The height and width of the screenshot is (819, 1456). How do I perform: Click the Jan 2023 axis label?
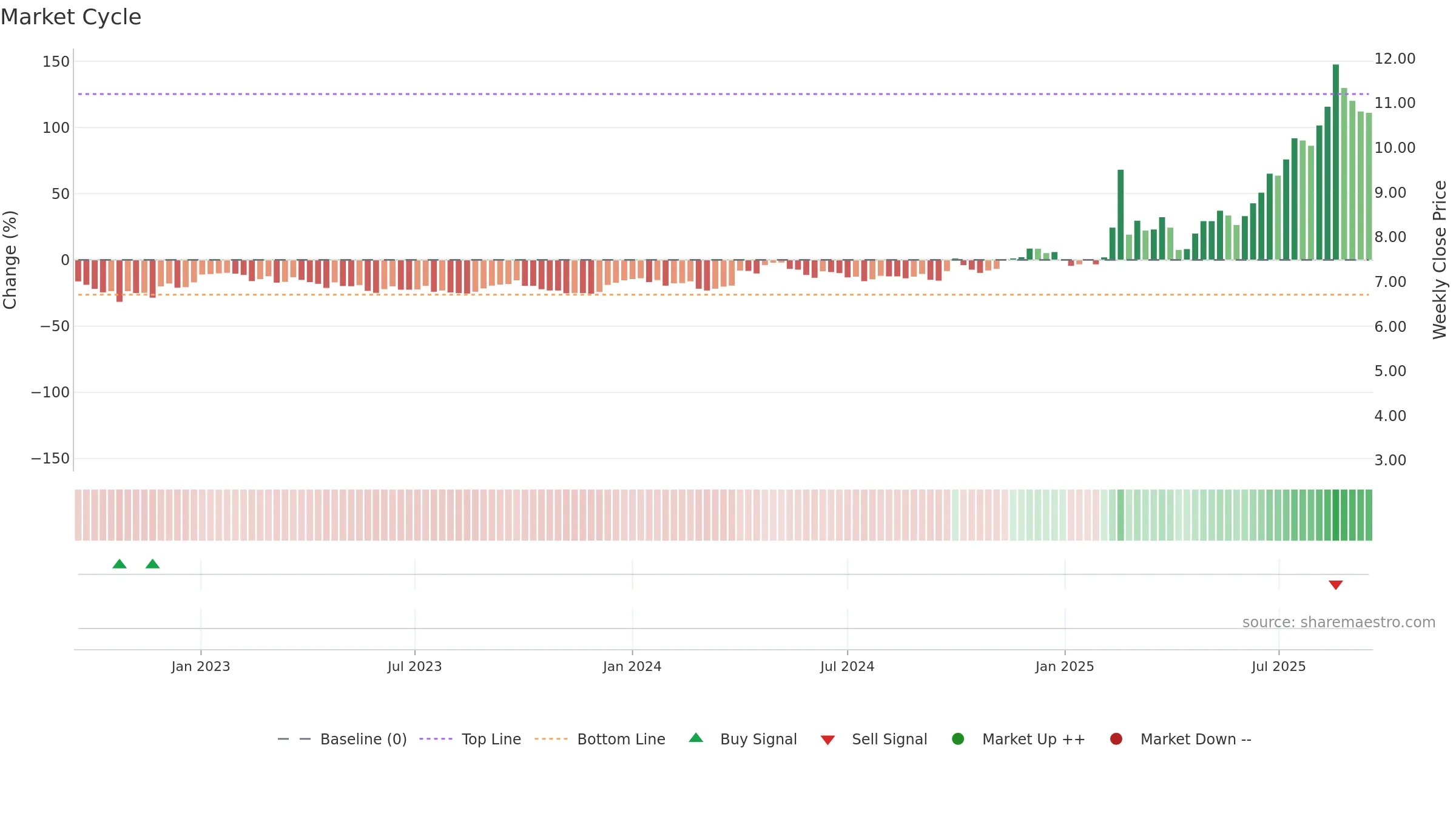(201, 667)
